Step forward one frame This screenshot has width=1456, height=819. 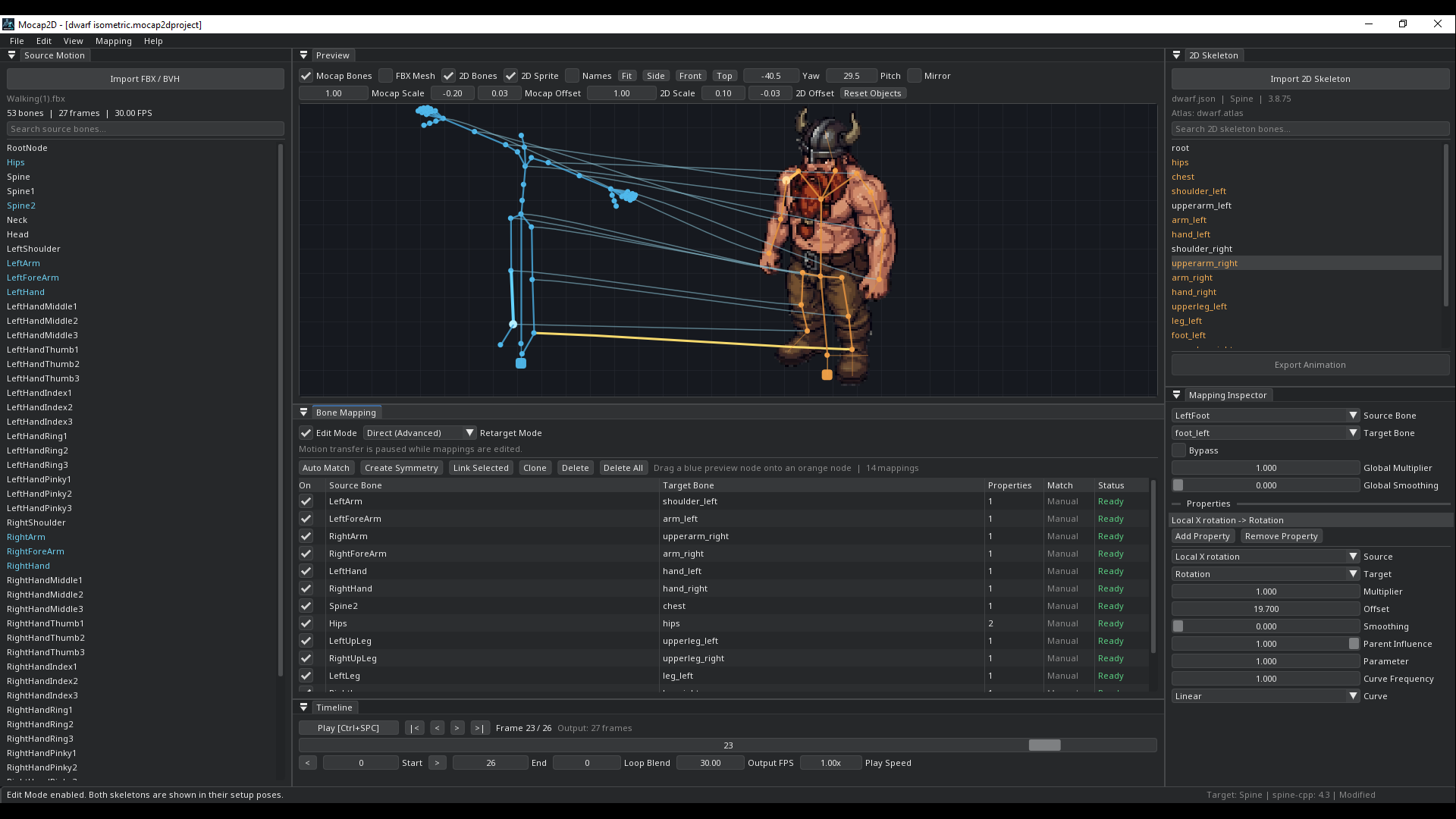(457, 728)
